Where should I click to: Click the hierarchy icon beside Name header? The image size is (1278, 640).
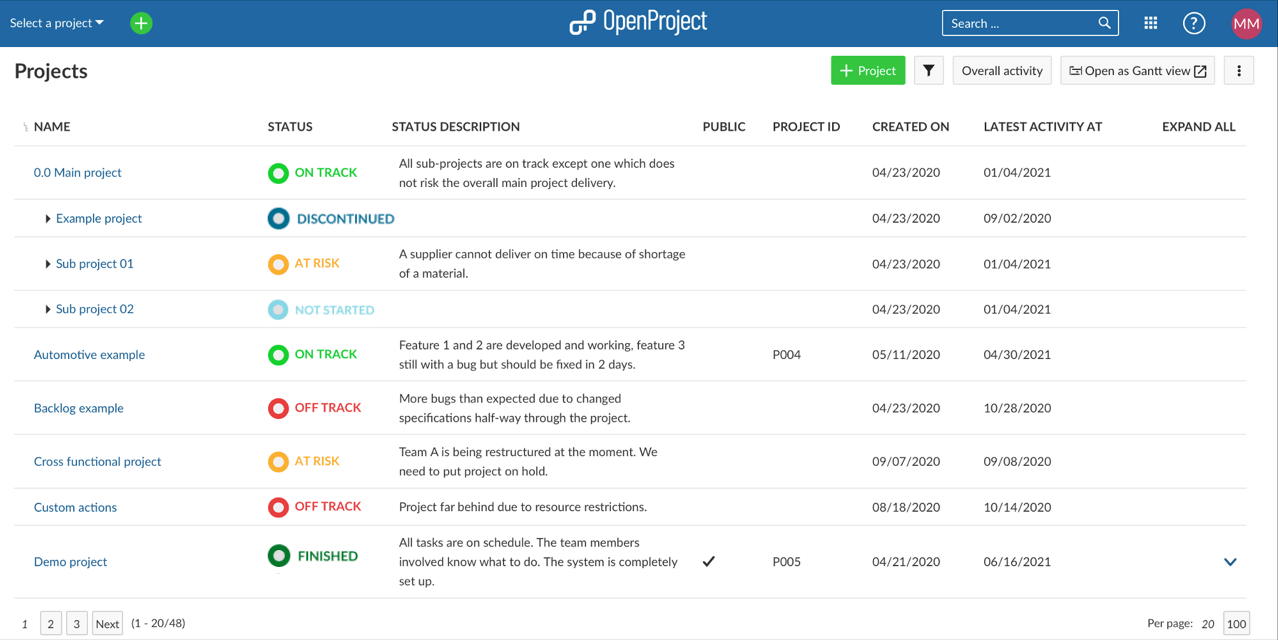[25, 127]
